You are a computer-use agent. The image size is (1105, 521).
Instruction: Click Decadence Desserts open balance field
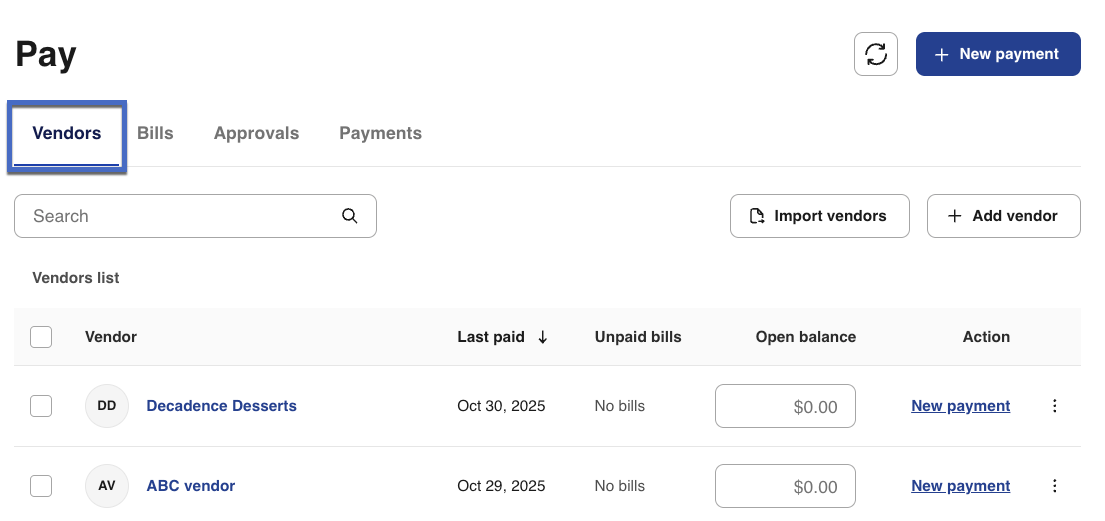pyautogui.click(x=785, y=406)
